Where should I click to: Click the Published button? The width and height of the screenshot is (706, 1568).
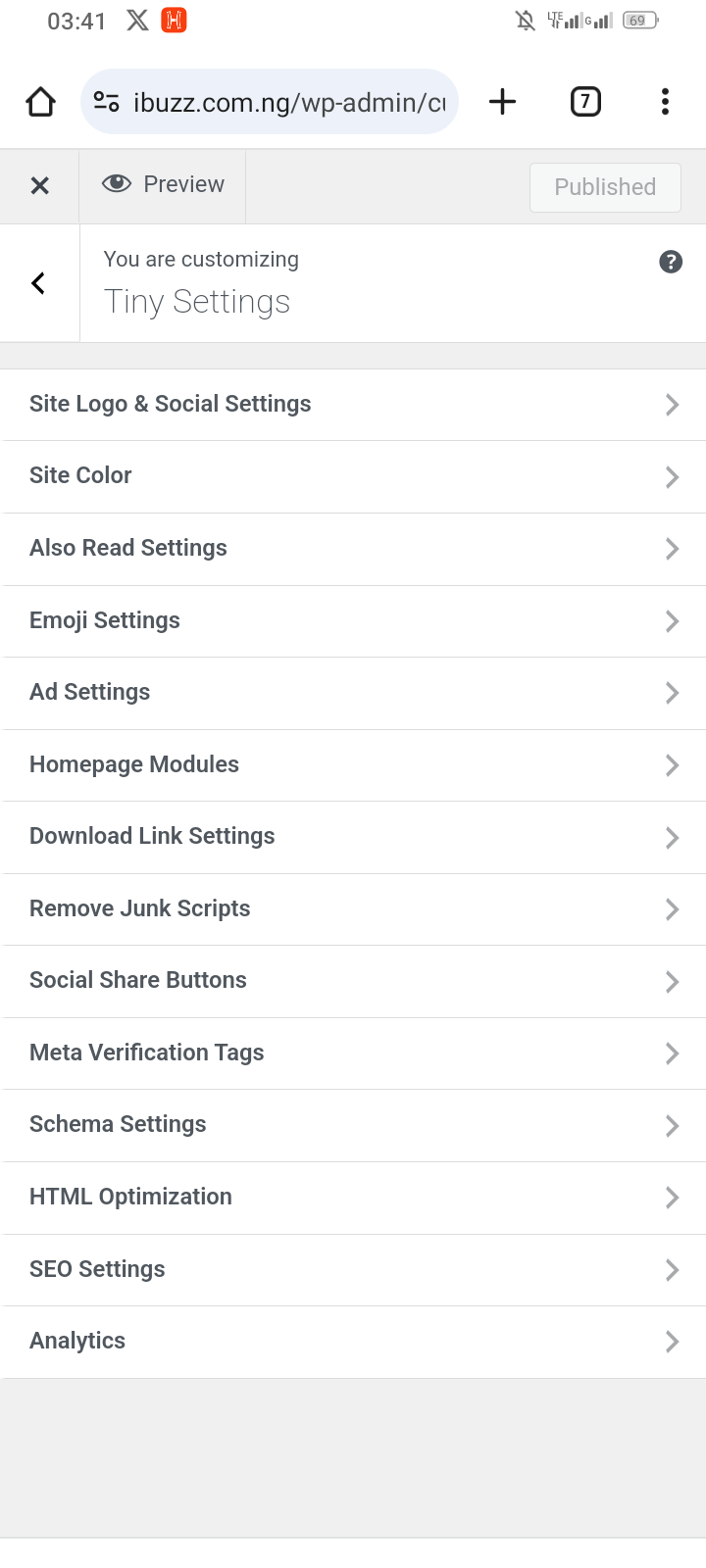pyautogui.click(x=605, y=187)
